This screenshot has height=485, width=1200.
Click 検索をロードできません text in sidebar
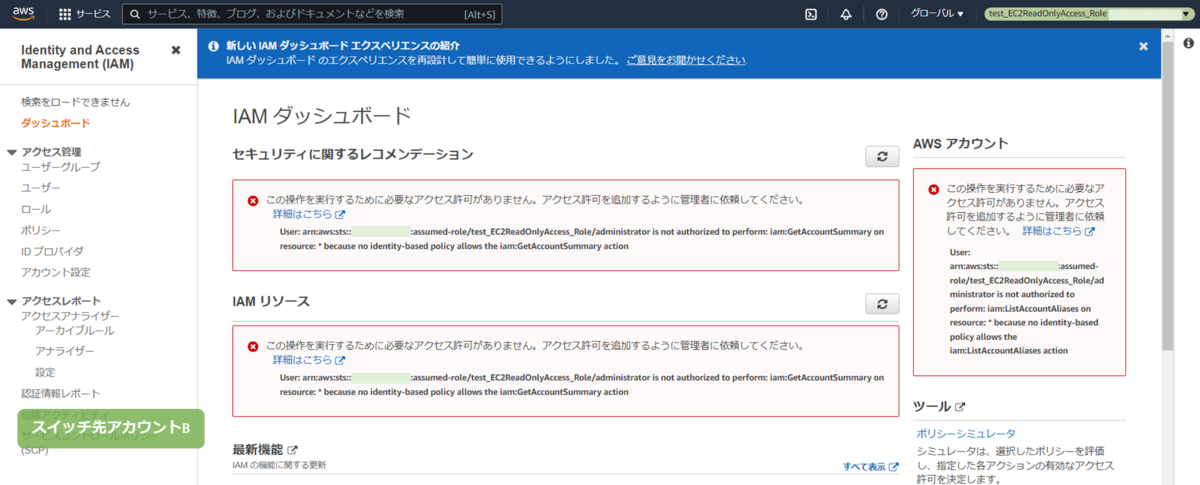click(75, 102)
